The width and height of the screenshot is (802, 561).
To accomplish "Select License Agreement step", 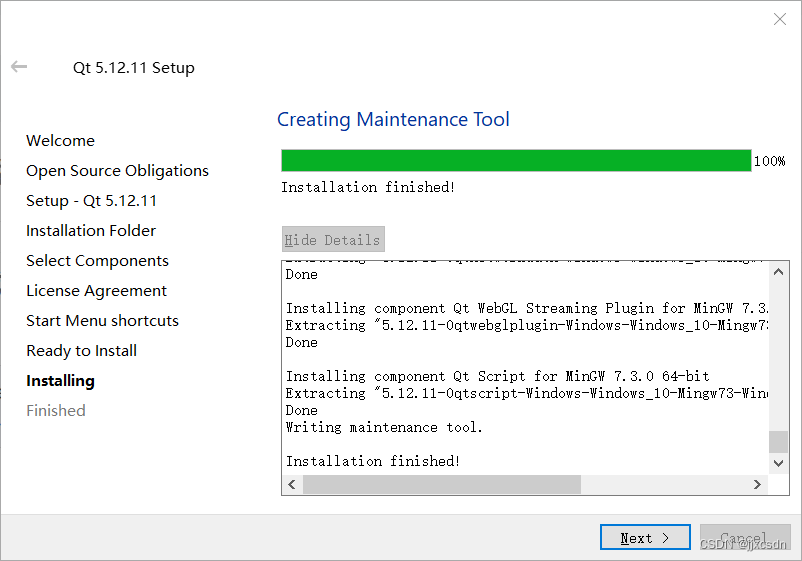I will pos(96,291).
